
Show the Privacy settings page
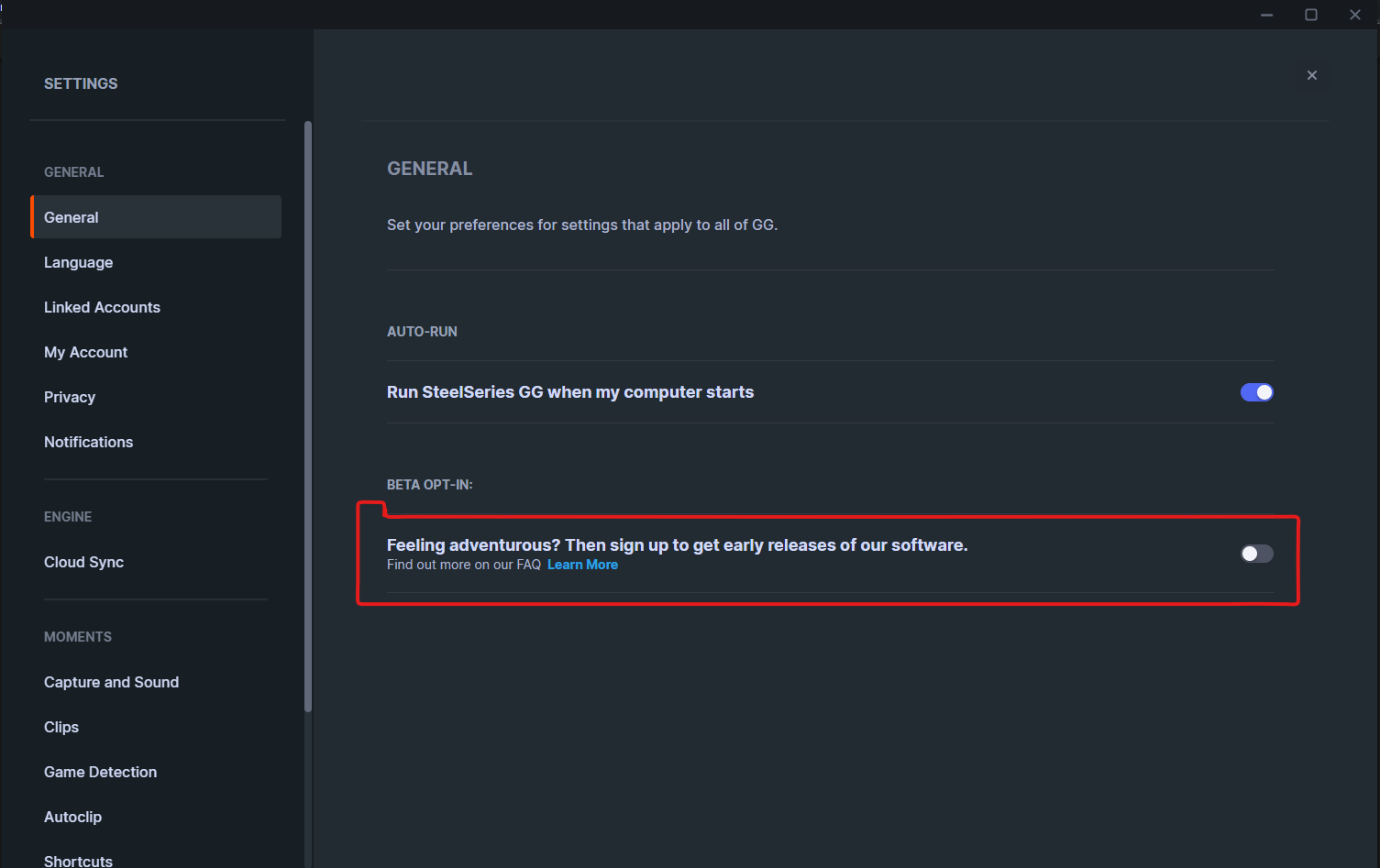(x=70, y=397)
